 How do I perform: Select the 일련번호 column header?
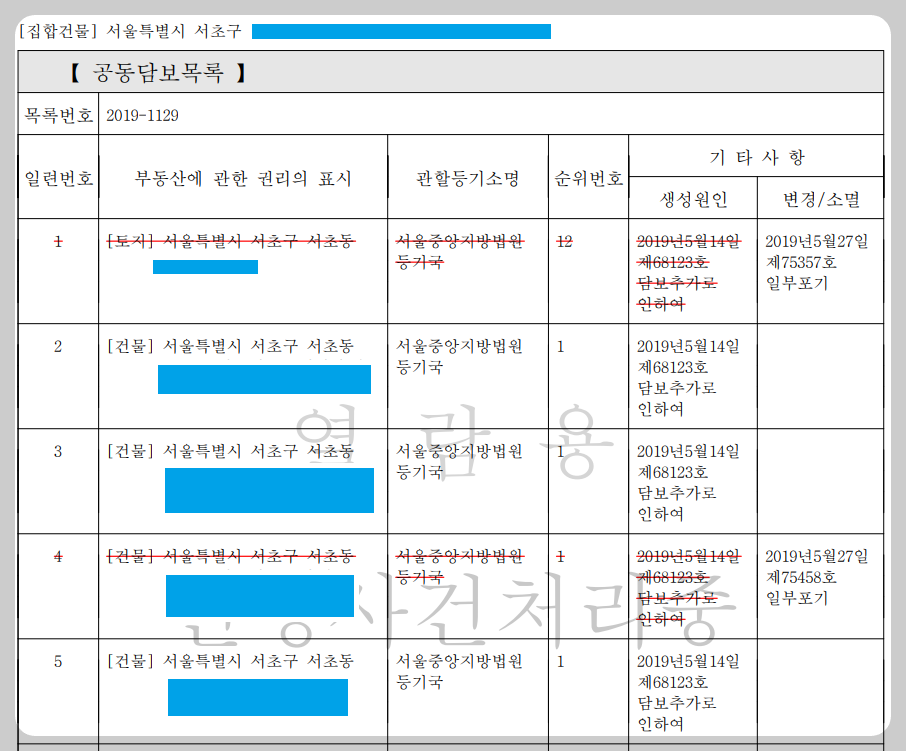tap(57, 177)
